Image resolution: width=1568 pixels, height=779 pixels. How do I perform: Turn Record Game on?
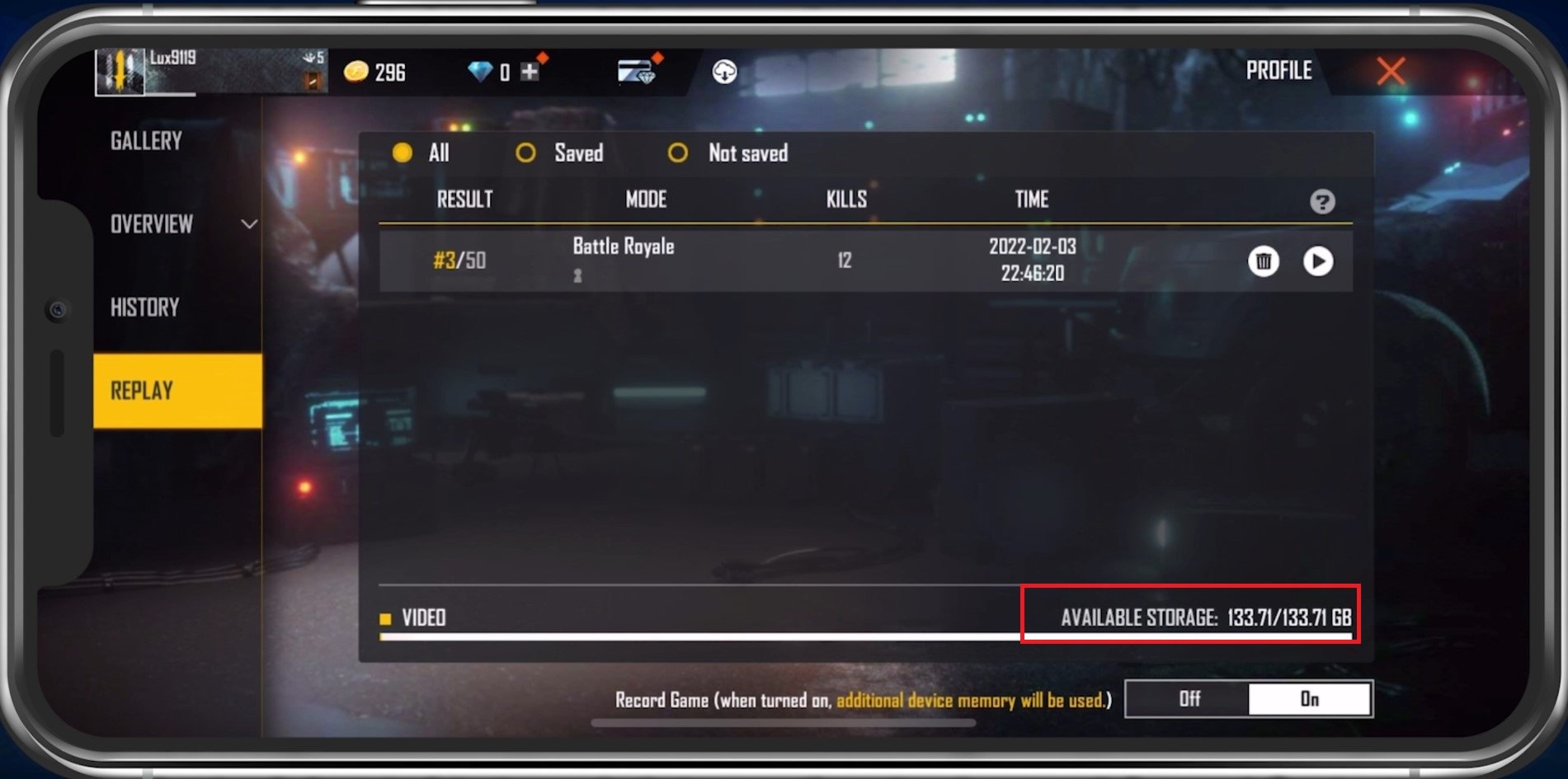[1310, 699]
